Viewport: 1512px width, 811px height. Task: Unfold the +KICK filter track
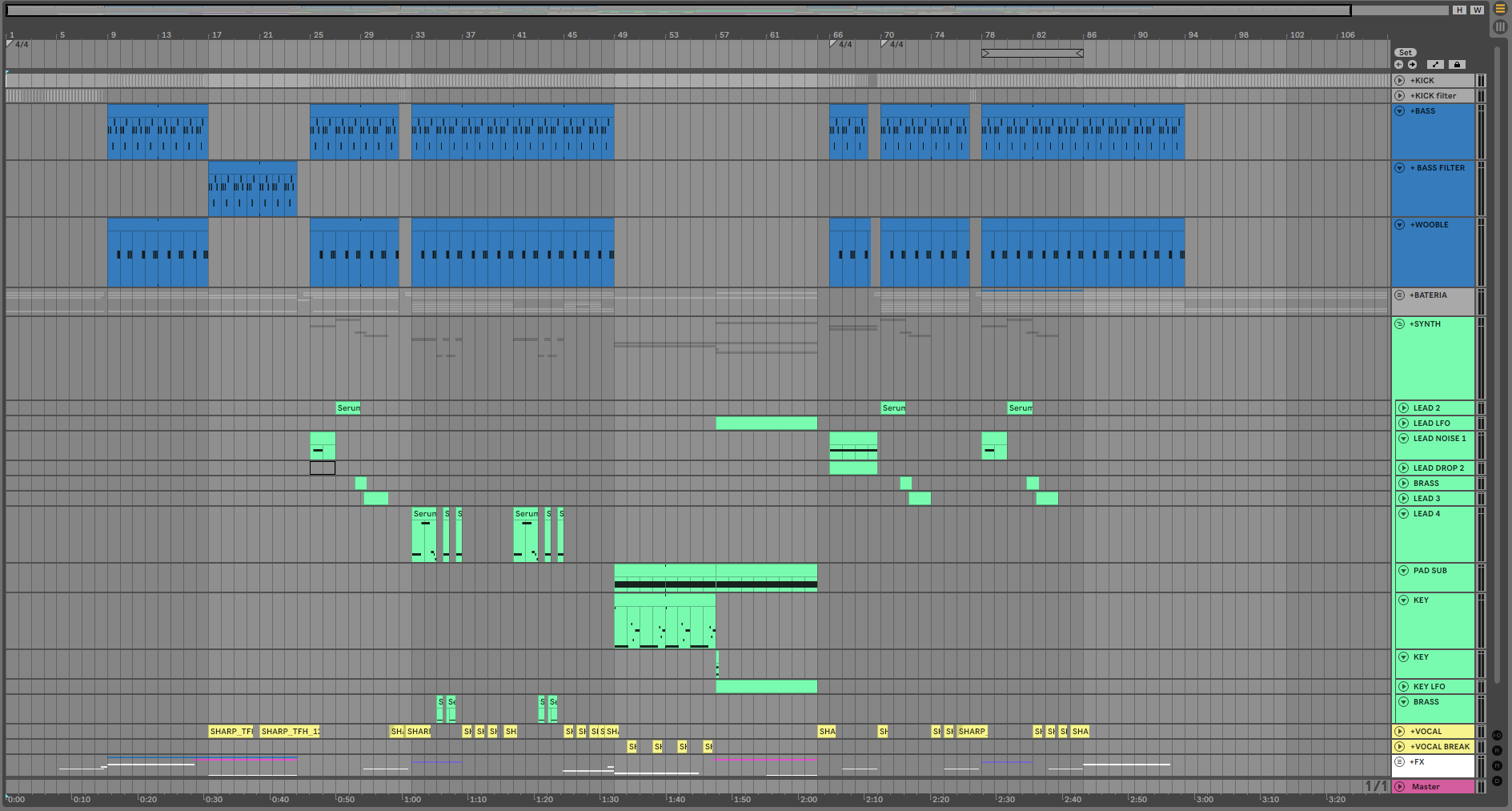point(1400,96)
